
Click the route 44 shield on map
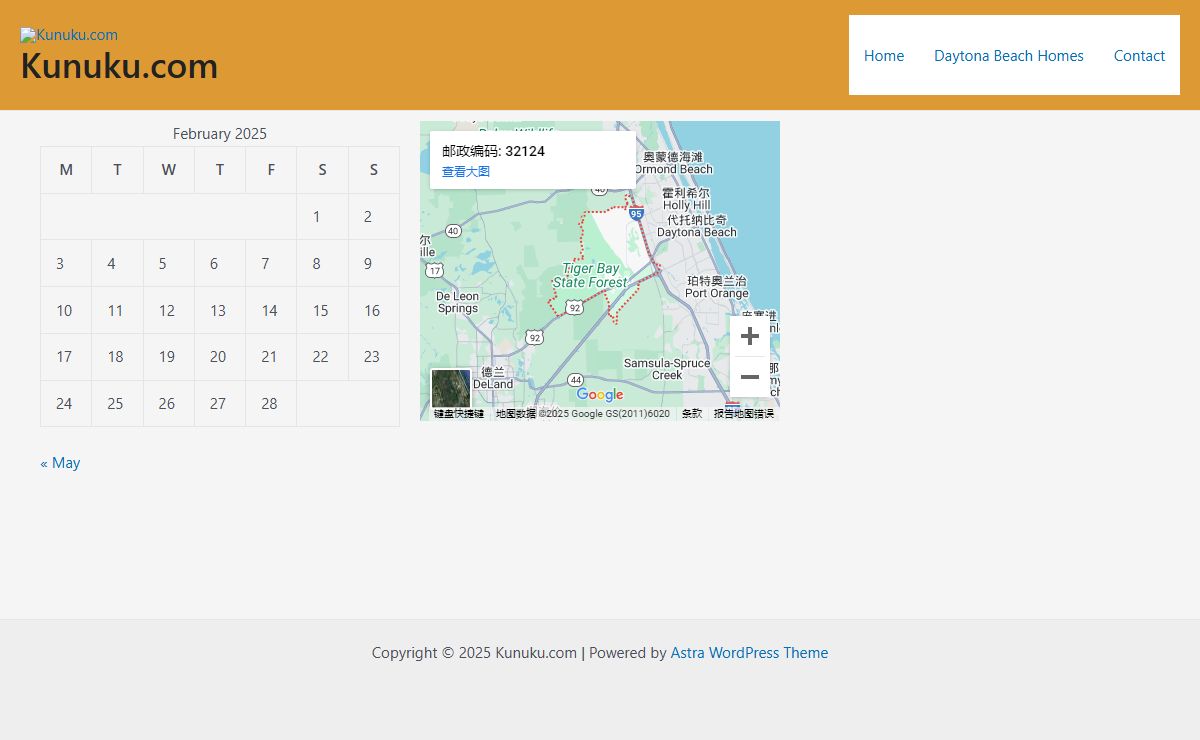[575, 380]
